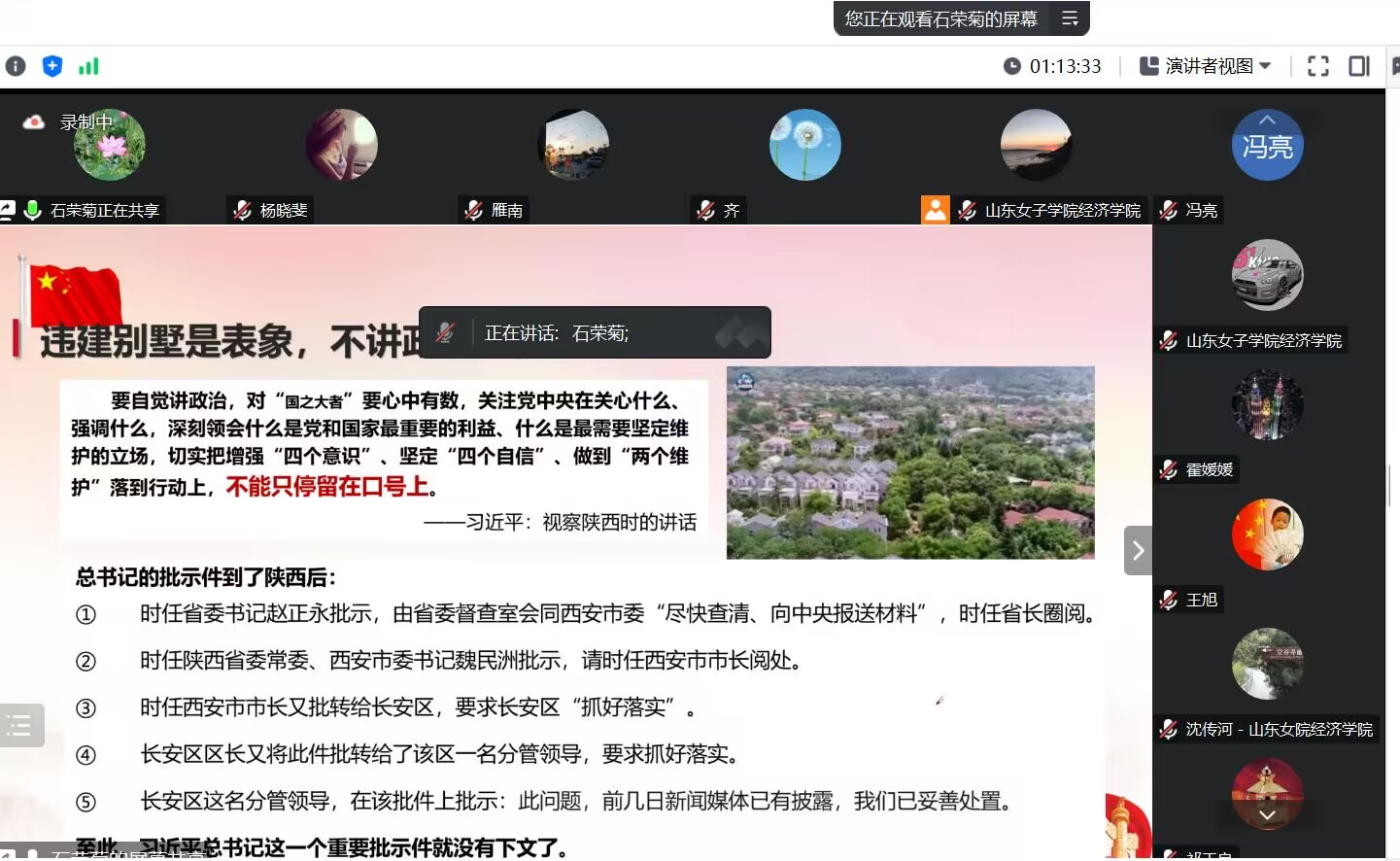Enter full screen mode
This screenshot has width=1400, height=861.
[1318, 66]
